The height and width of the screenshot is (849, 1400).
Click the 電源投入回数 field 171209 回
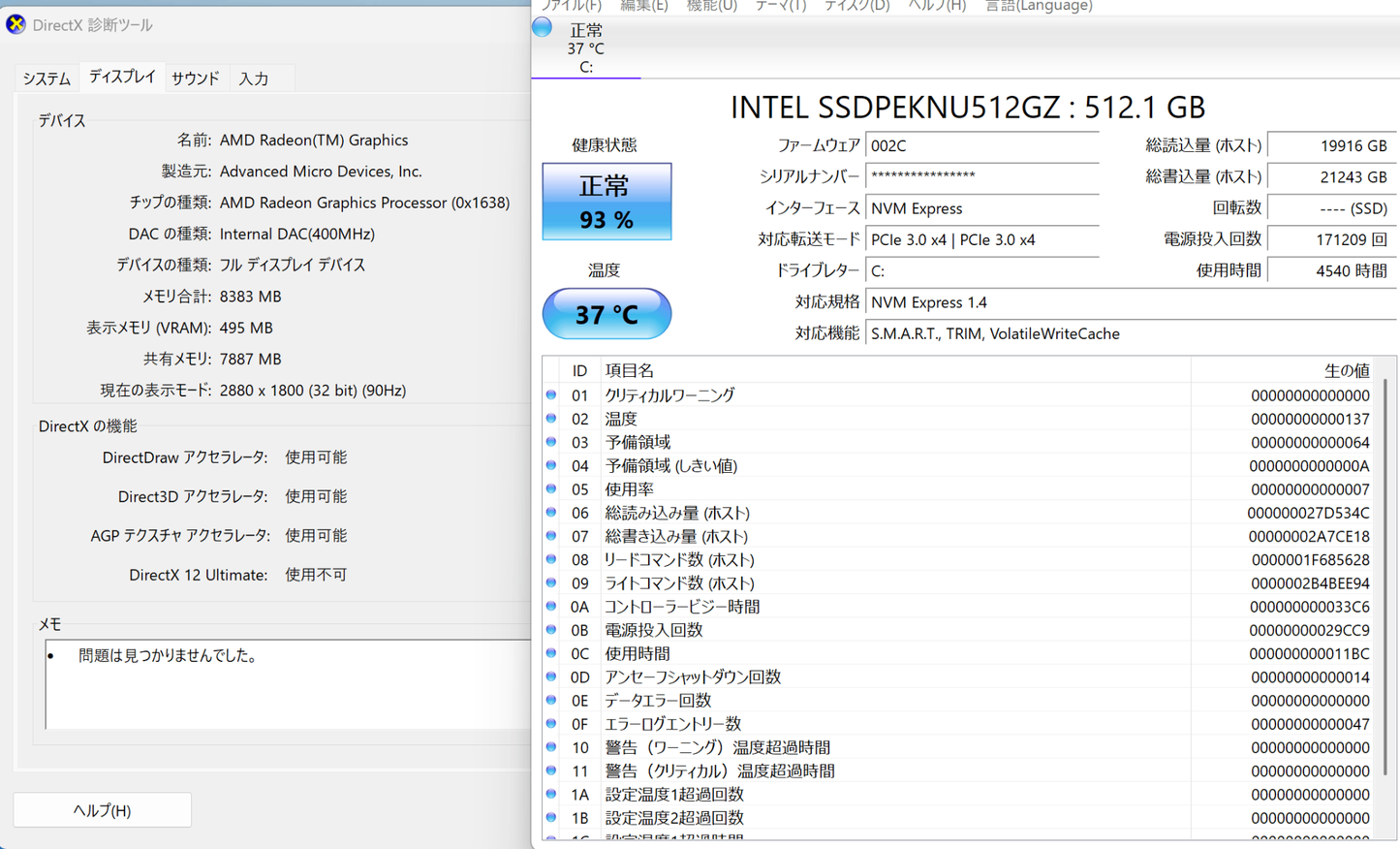(1332, 239)
